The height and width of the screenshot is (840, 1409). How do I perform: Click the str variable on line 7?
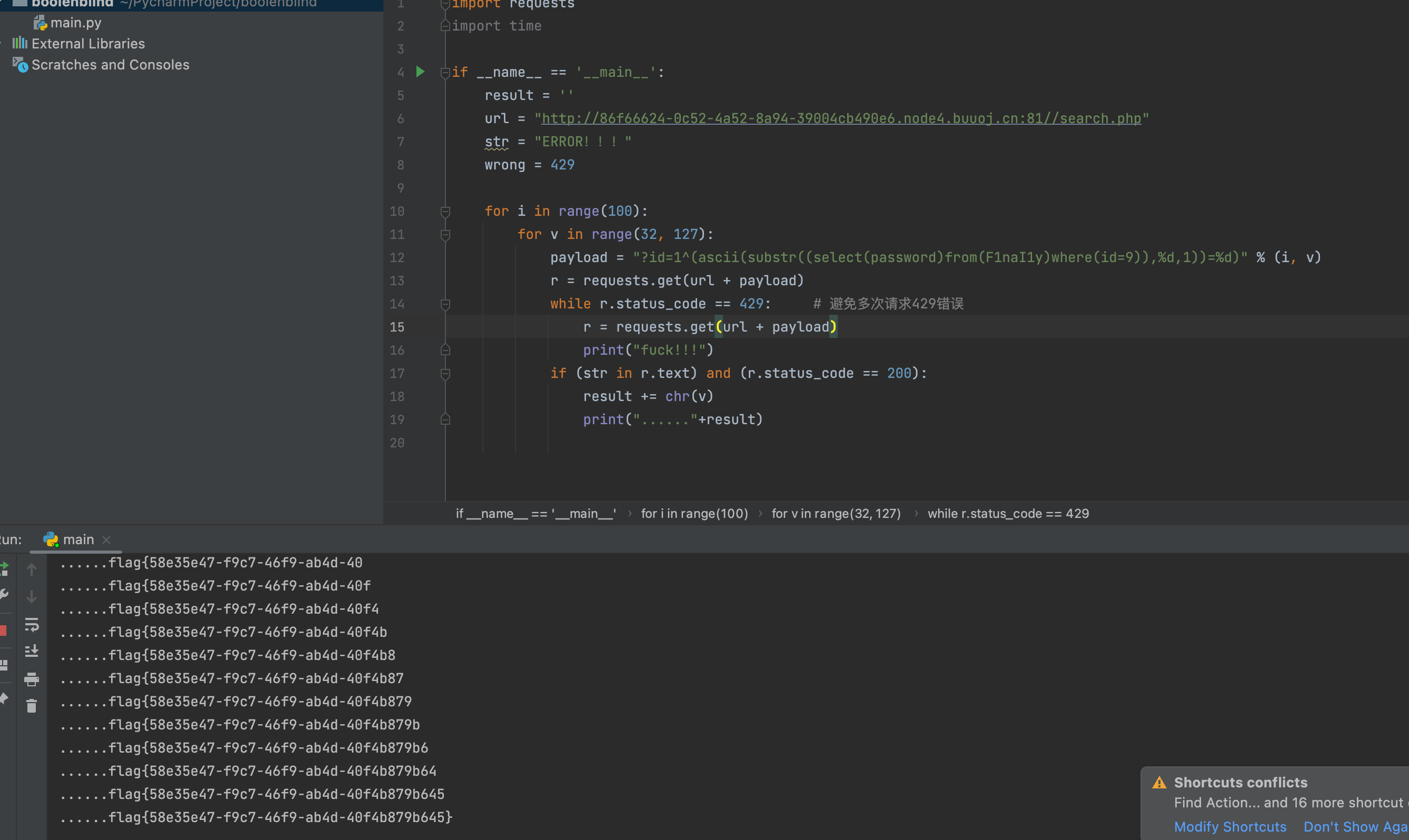pos(497,142)
